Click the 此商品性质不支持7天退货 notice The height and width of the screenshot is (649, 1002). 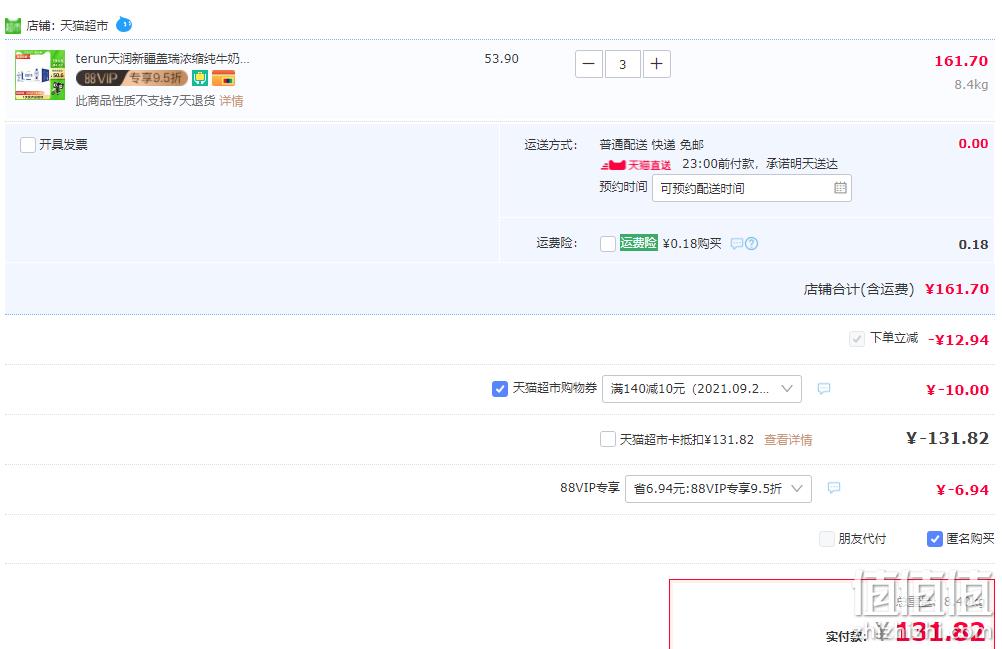[145, 101]
